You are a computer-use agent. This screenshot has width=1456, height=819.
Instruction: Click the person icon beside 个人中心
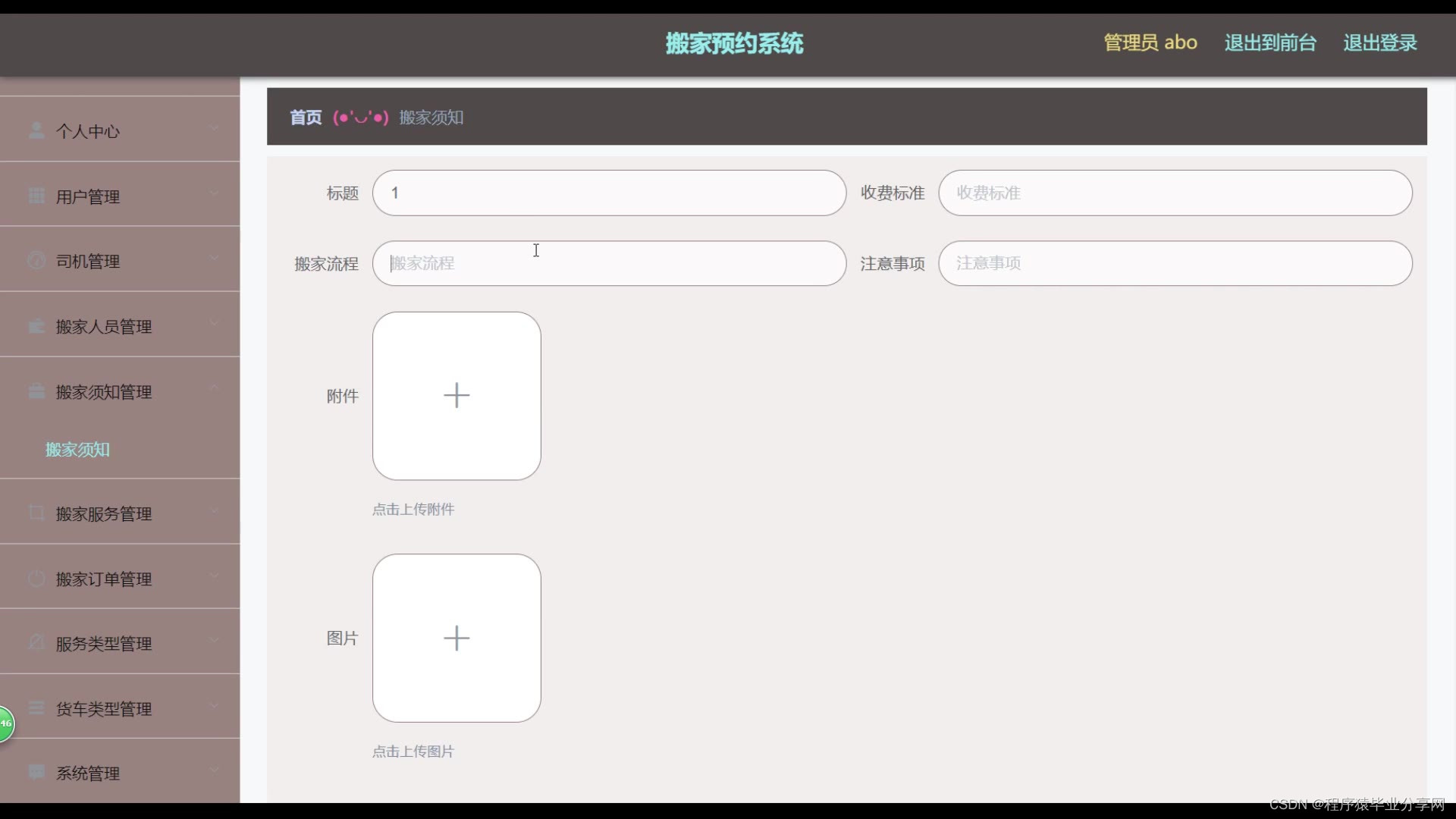(x=36, y=130)
